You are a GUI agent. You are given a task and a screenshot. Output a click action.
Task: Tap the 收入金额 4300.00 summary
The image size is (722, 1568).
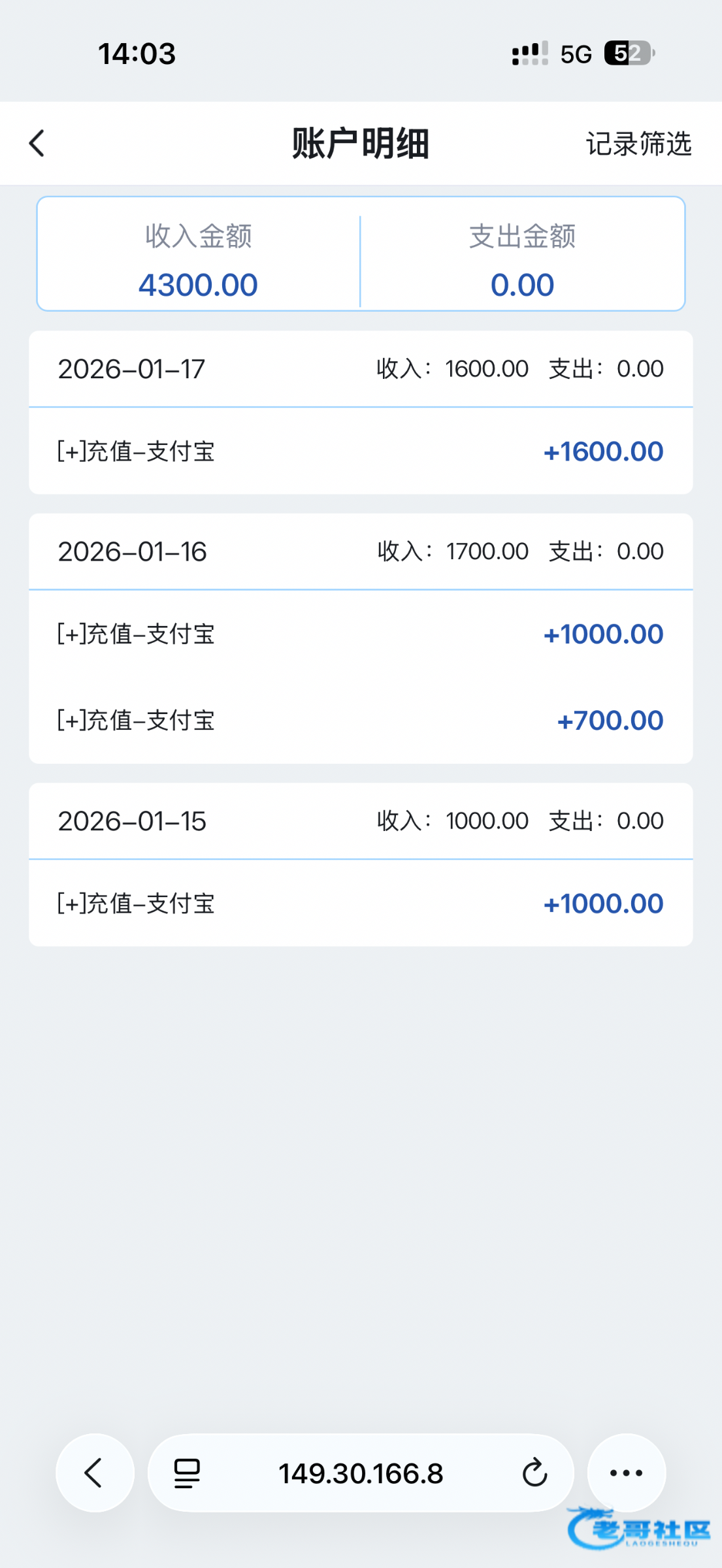198,260
